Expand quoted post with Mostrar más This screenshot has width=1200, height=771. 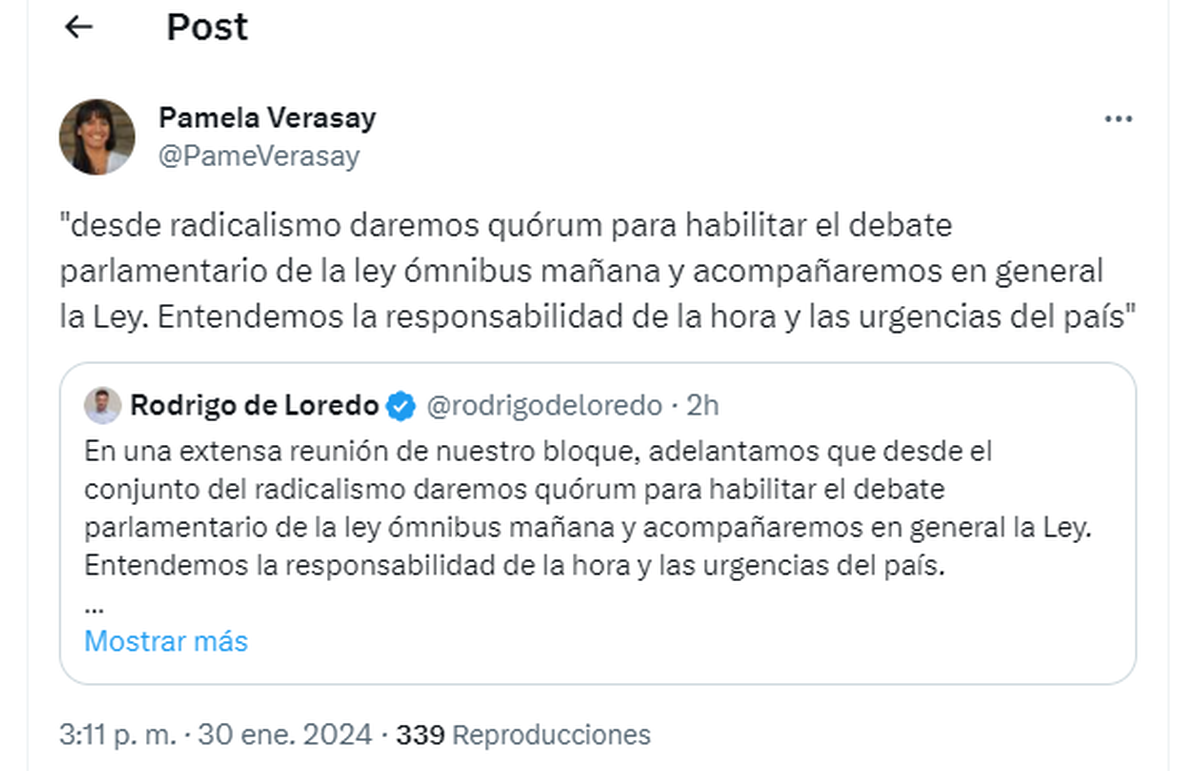point(166,641)
